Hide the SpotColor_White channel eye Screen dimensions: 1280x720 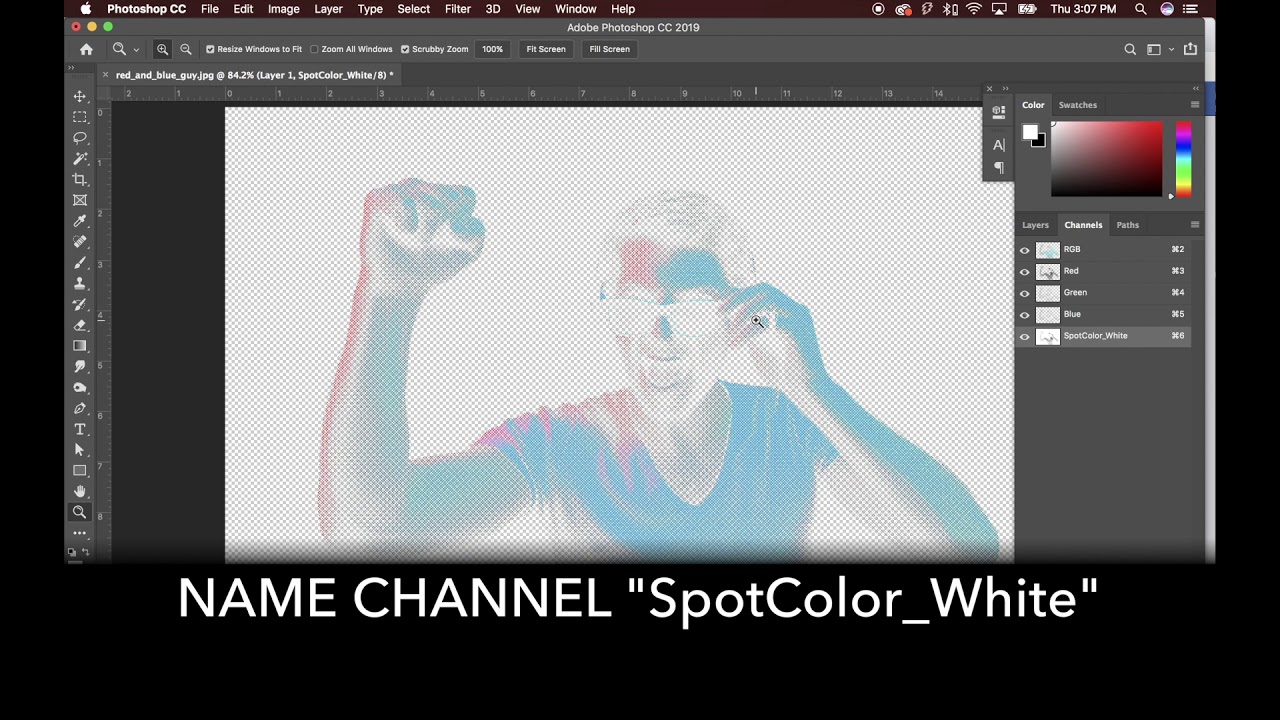tap(1024, 337)
